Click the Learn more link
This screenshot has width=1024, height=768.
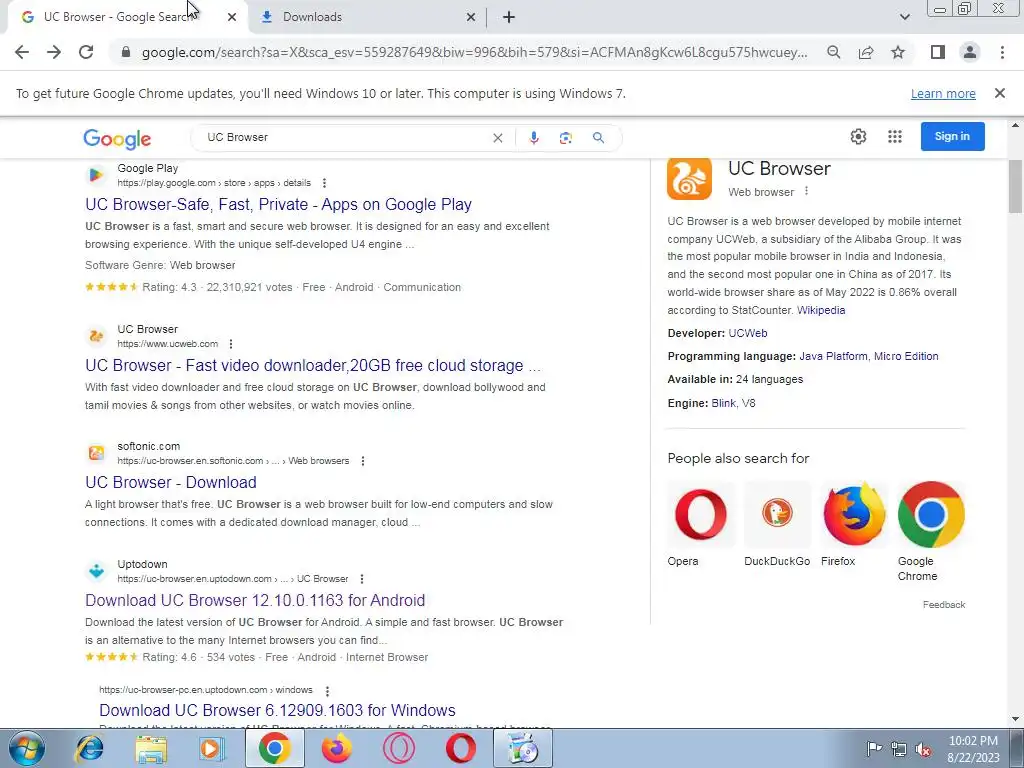(x=943, y=93)
